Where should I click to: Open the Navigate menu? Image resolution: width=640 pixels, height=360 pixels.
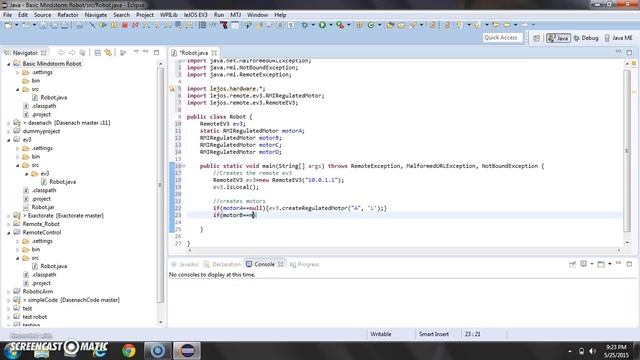tap(96, 15)
